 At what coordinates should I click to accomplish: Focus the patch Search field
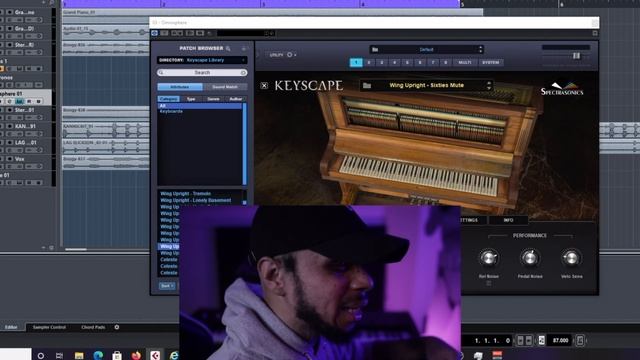[x=202, y=72]
